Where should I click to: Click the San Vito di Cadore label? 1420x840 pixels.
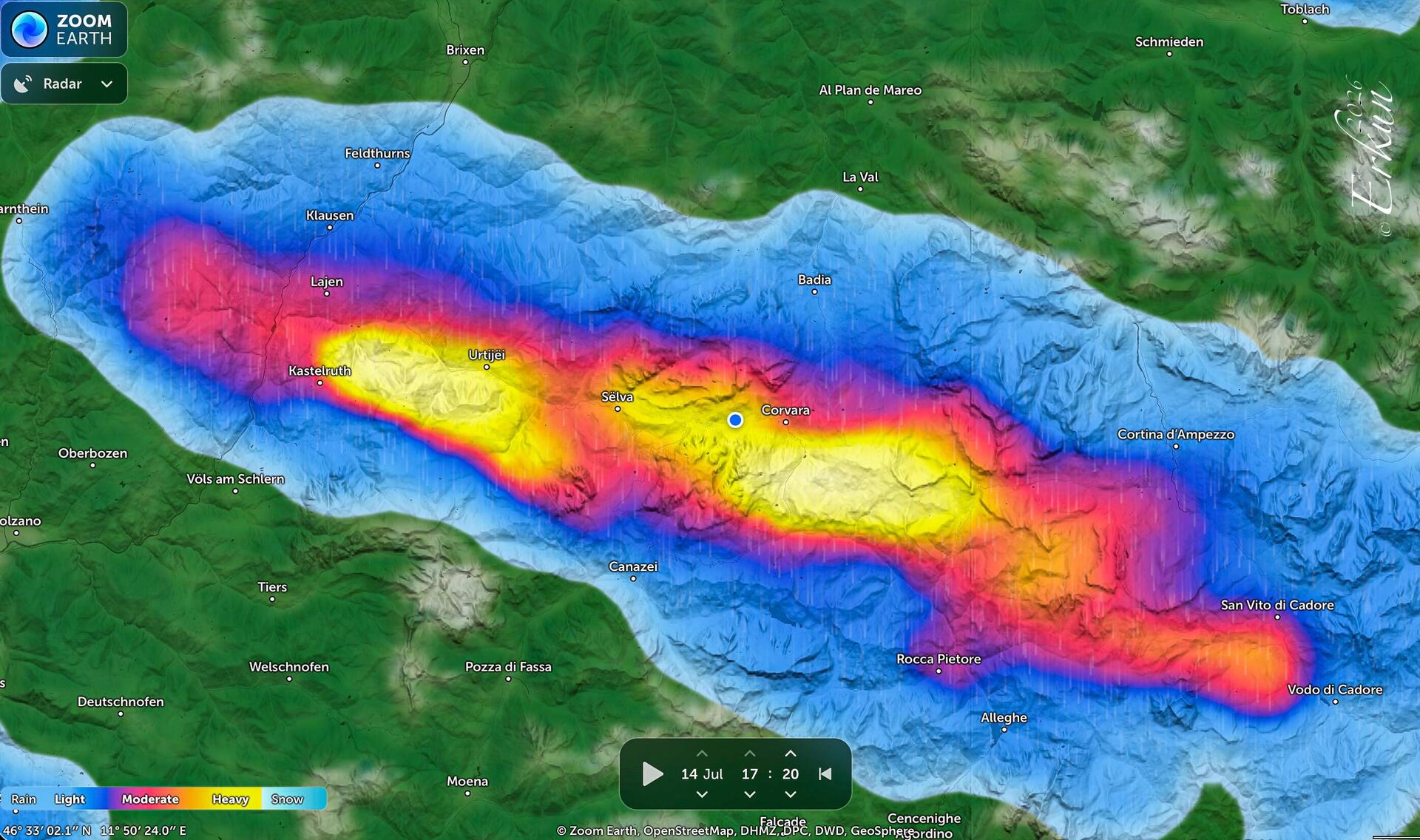1277,606
